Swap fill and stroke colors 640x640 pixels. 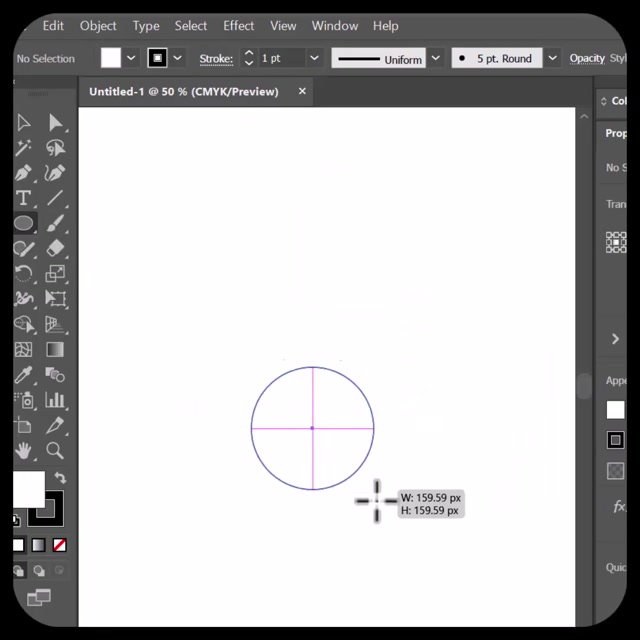tap(60, 479)
